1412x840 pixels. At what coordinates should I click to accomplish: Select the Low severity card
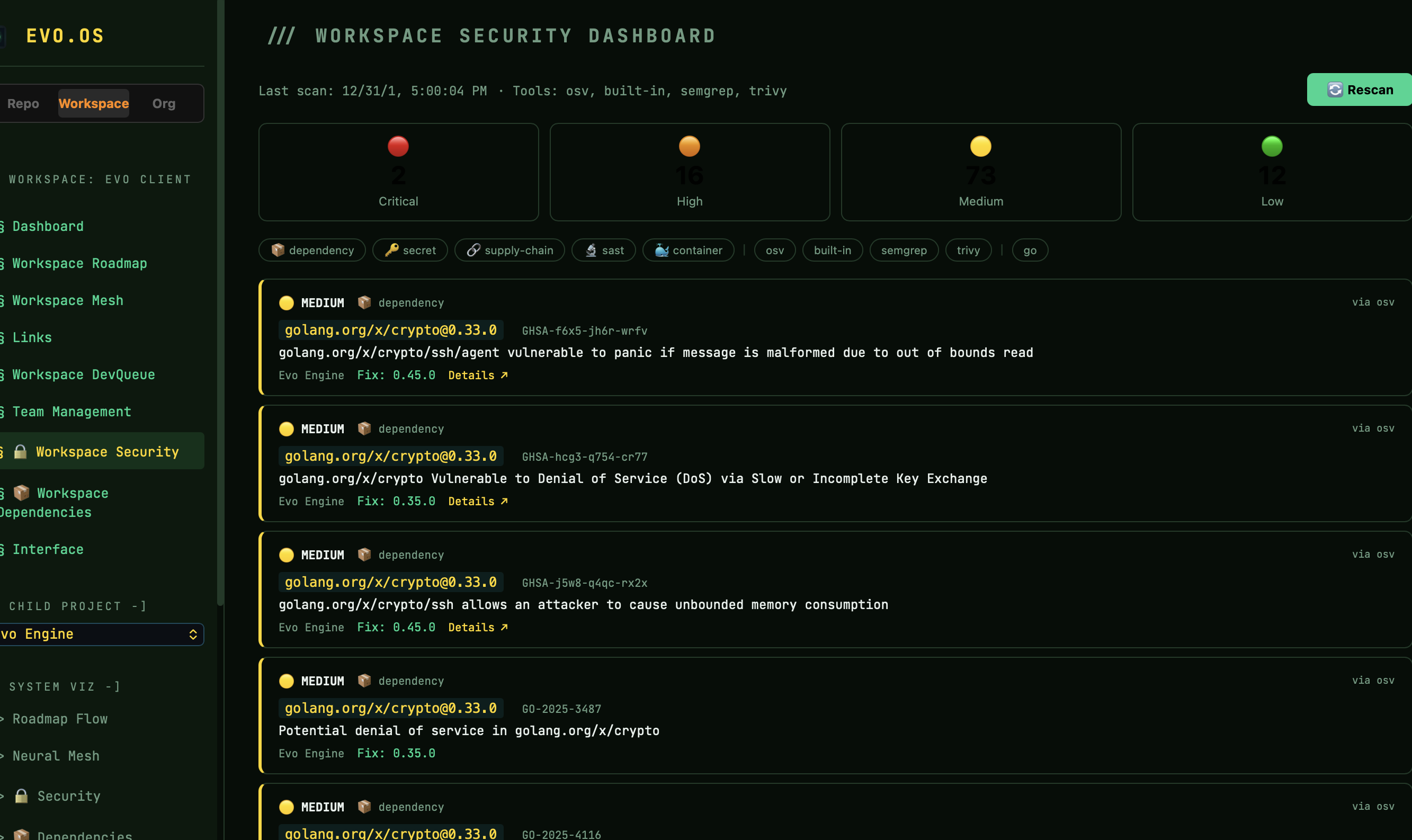click(x=1272, y=172)
